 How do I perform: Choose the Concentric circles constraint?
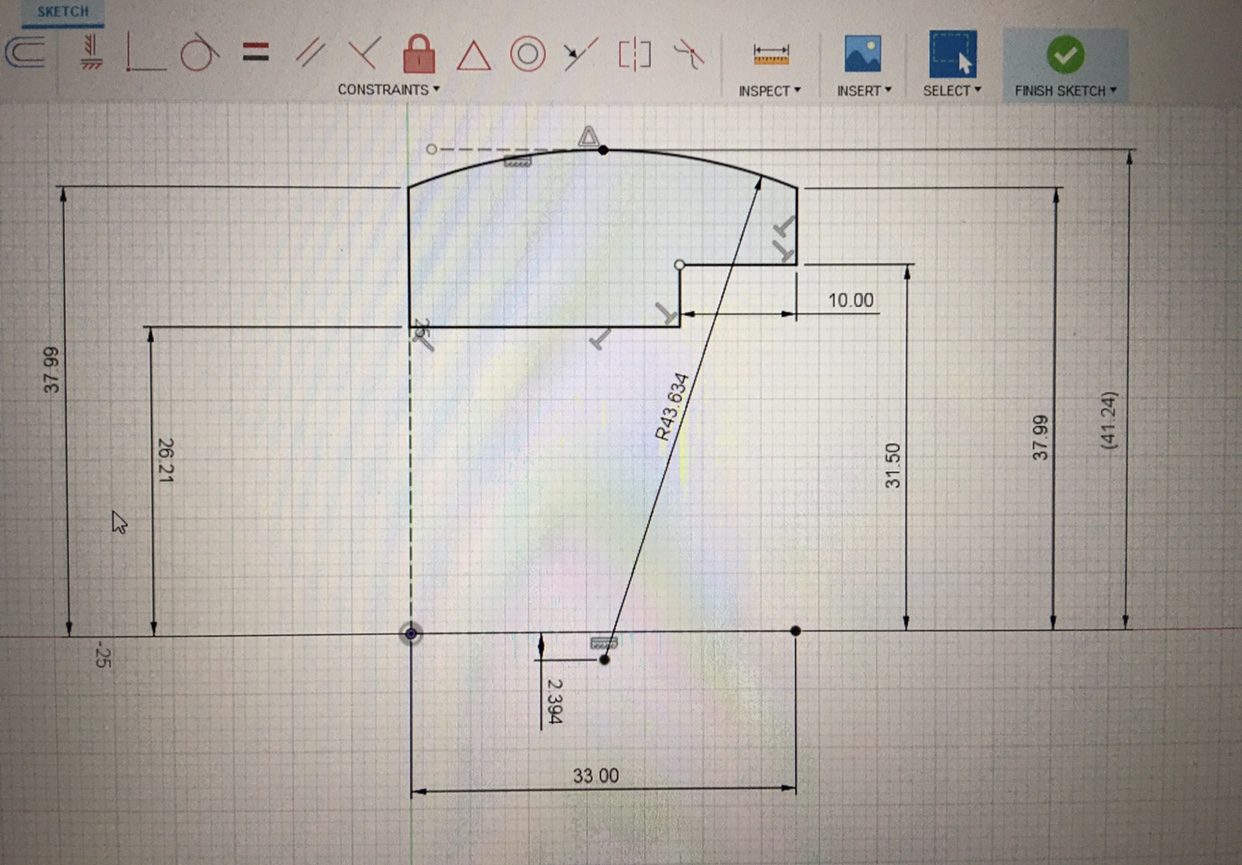point(527,54)
